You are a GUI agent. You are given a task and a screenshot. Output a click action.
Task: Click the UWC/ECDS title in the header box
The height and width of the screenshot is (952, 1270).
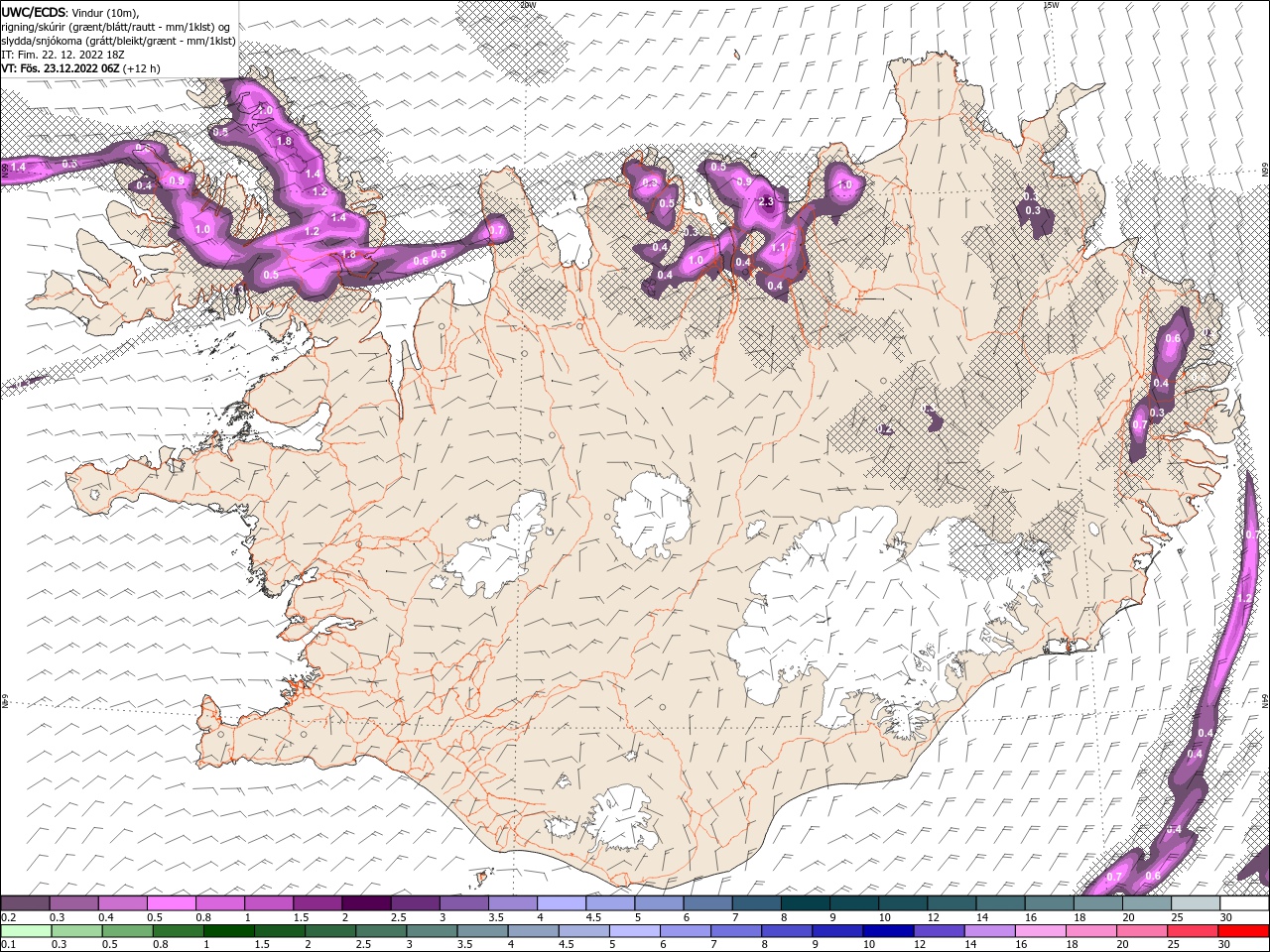(x=34, y=12)
